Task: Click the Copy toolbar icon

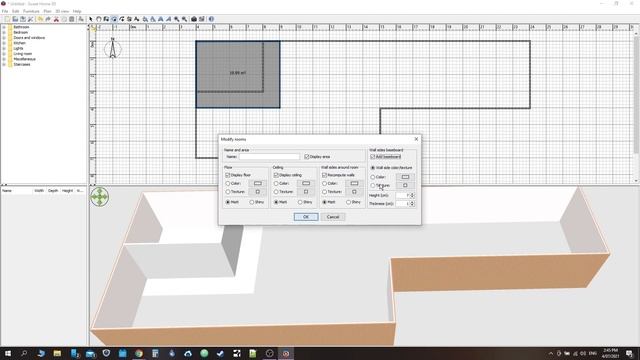Action: pyautogui.click(x=64, y=19)
